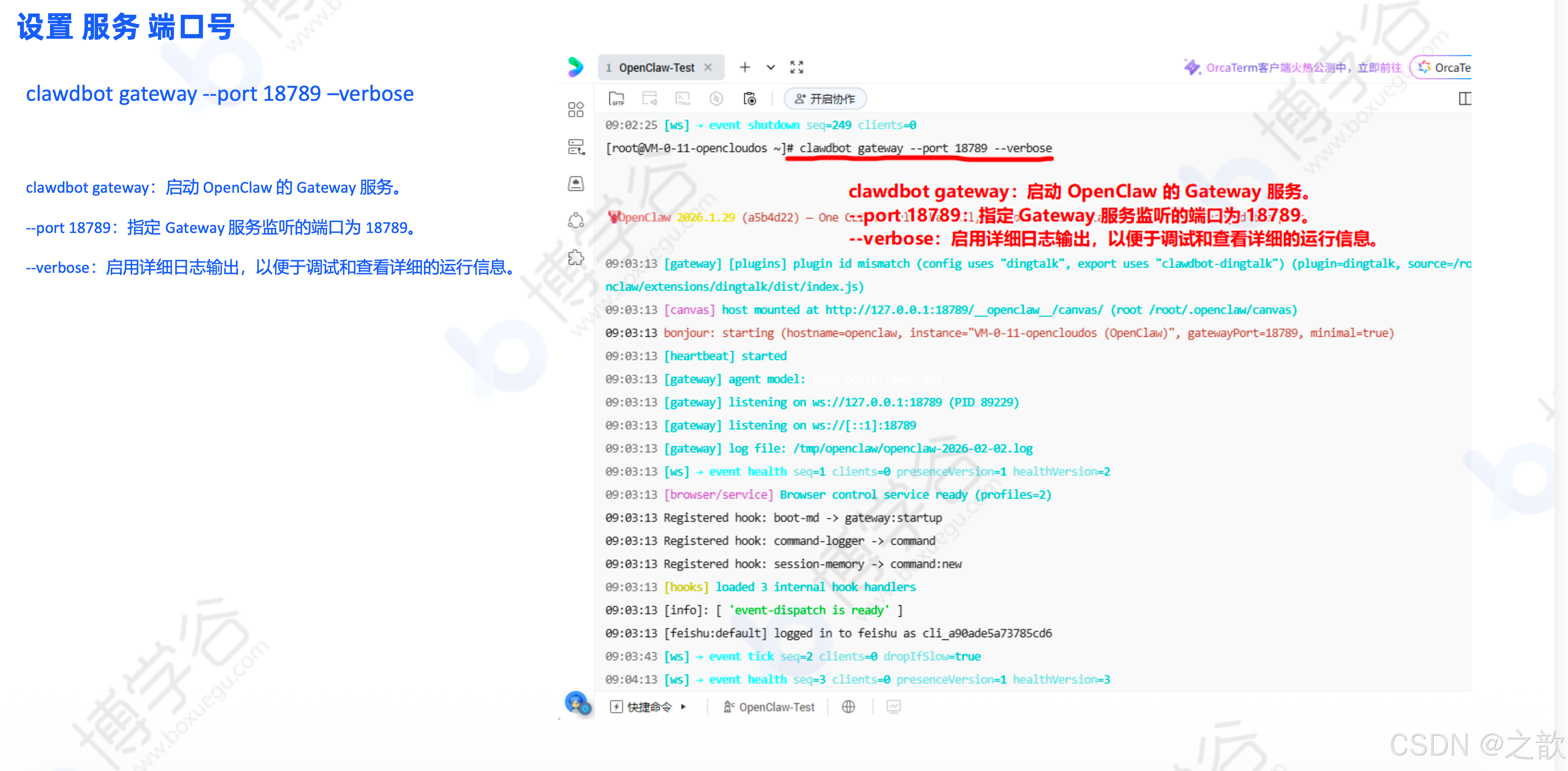Toggle fullscreen terminal view
Viewport: 1568px width, 771px height.
coord(796,68)
